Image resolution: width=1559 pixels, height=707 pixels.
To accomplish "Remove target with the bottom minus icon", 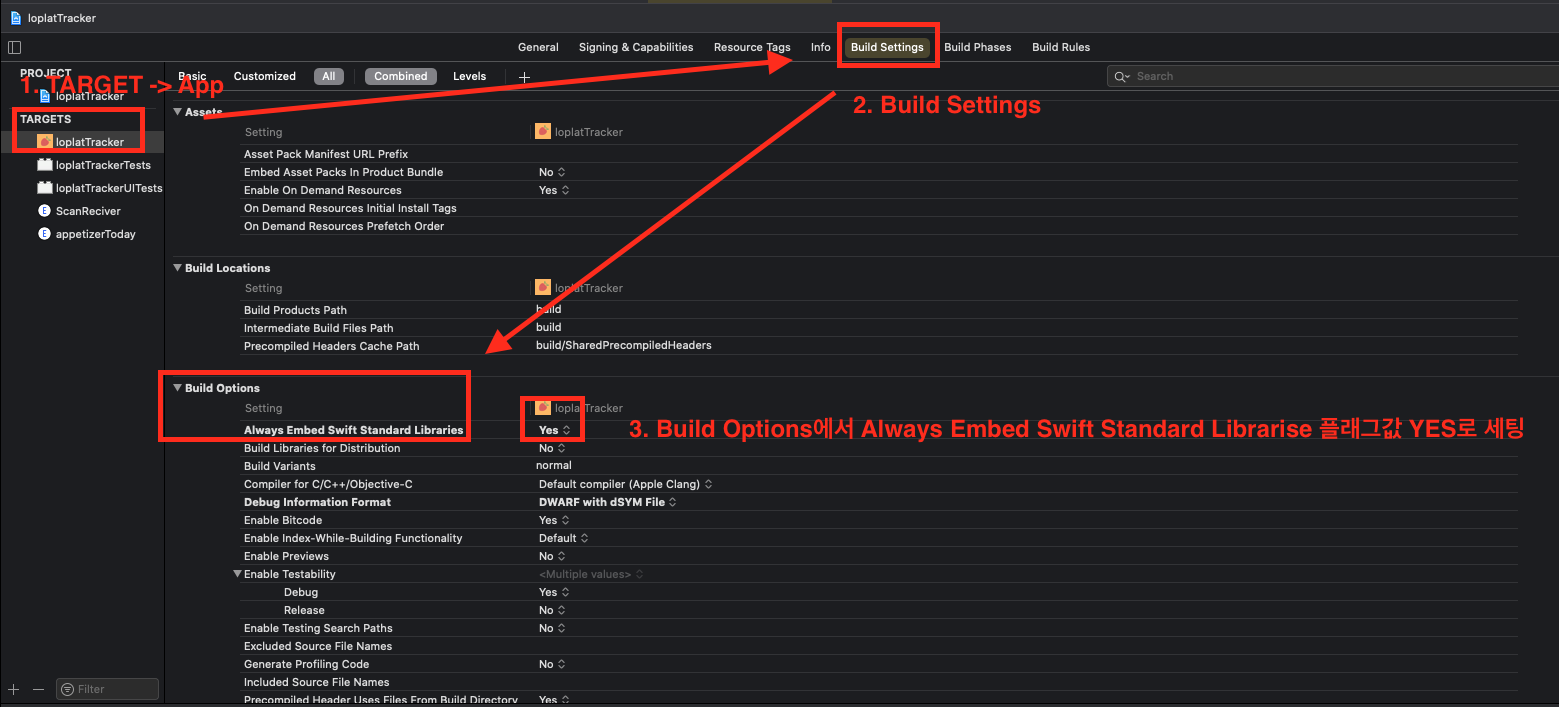I will pos(38,689).
